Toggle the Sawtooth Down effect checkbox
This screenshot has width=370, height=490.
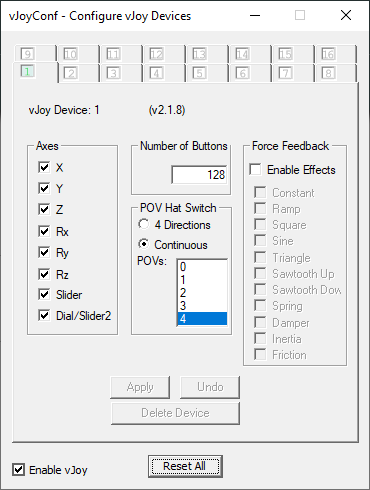point(260,289)
